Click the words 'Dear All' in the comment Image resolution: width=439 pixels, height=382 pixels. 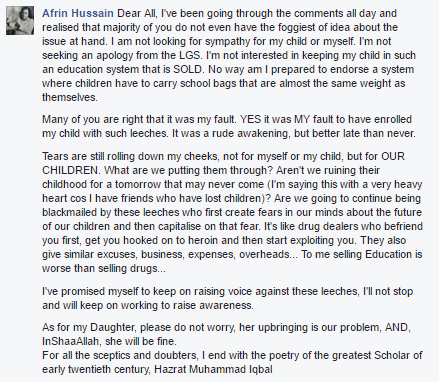point(136,13)
